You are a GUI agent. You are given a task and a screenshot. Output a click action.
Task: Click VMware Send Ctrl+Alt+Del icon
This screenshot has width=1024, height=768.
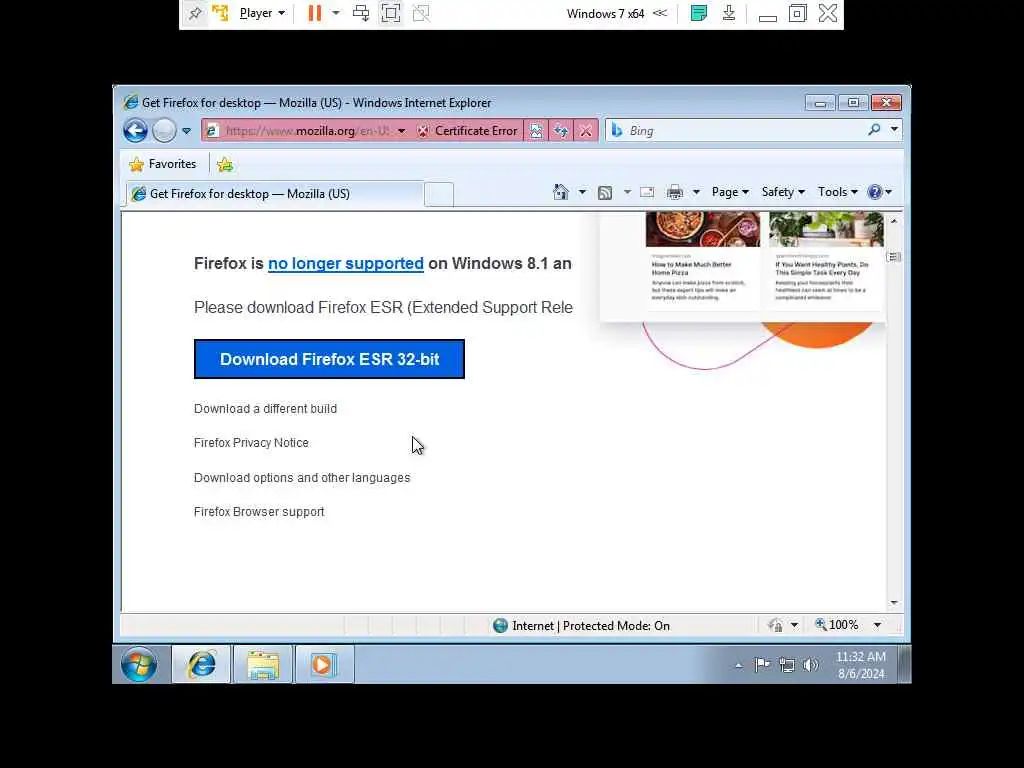tap(361, 13)
